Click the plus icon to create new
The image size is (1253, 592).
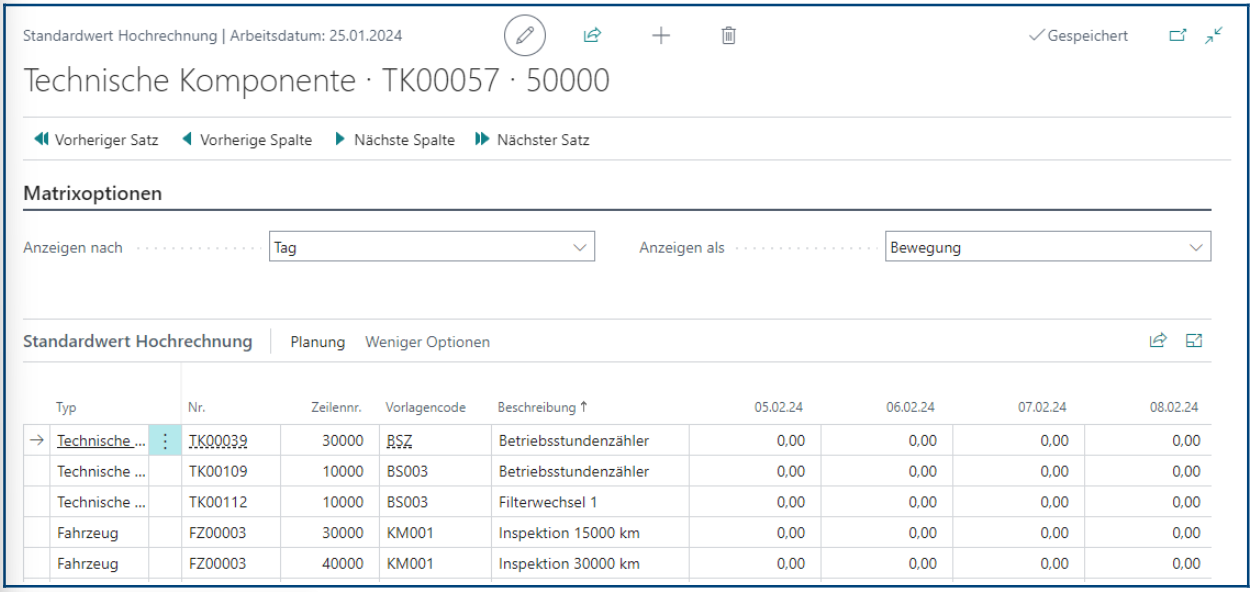pyautogui.click(x=661, y=35)
